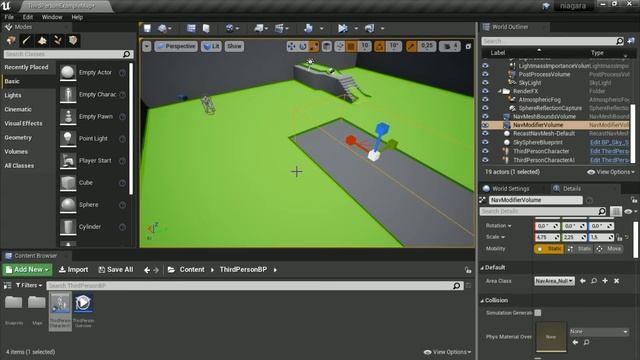Select the Geometry Editing mode icon
The width and height of the screenshot is (640, 360).
point(73,40)
